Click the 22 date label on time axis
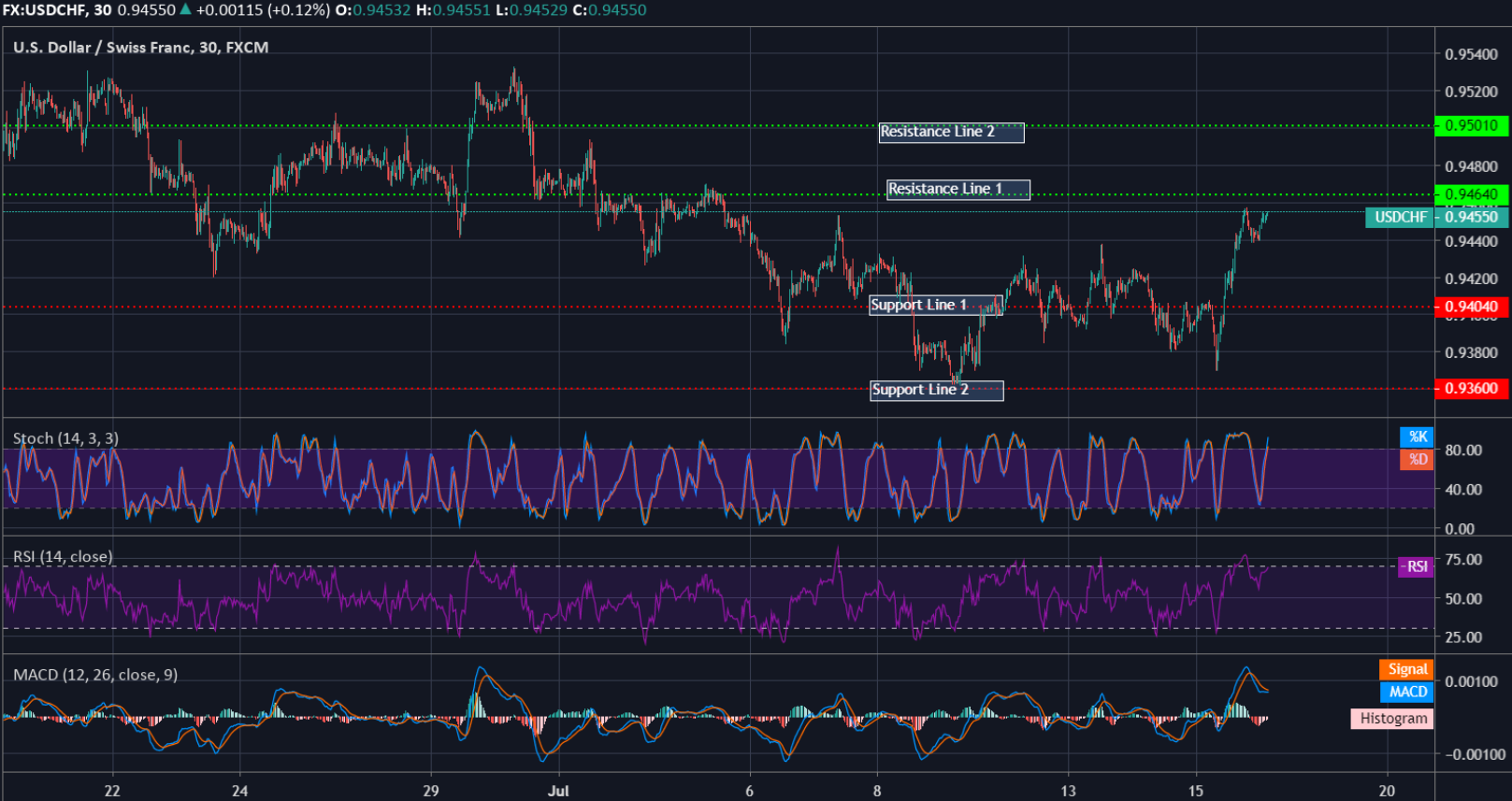 [x=112, y=791]
